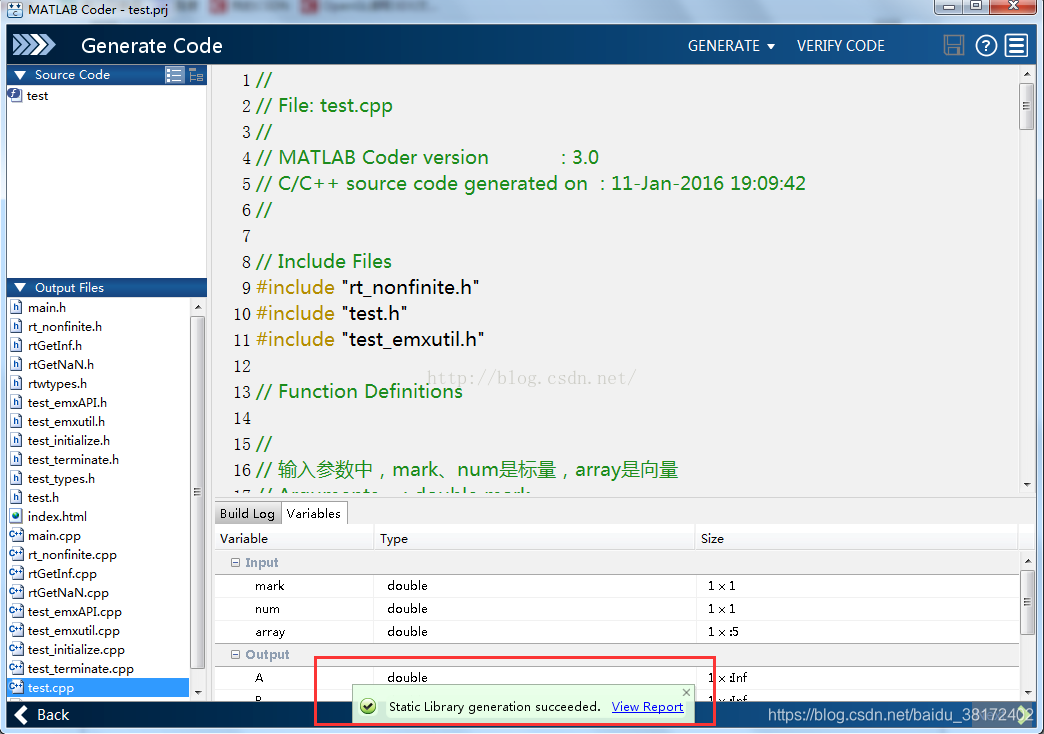Viewport: 1044px width, 734px height.
Task: Switch Source Code panel to tree view
Action: click(x=196, y=75)
